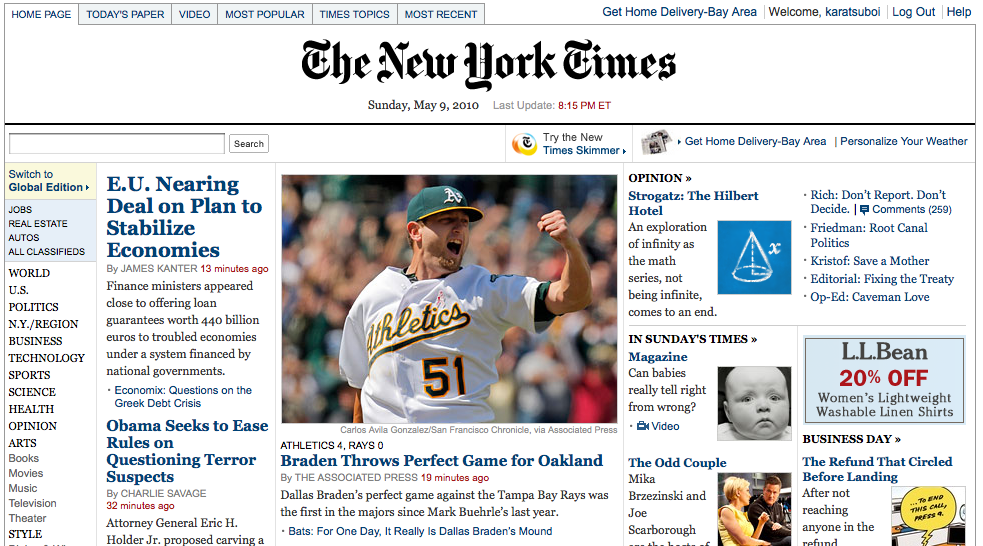Expand the Business Day section header

(x=851, y=439)
